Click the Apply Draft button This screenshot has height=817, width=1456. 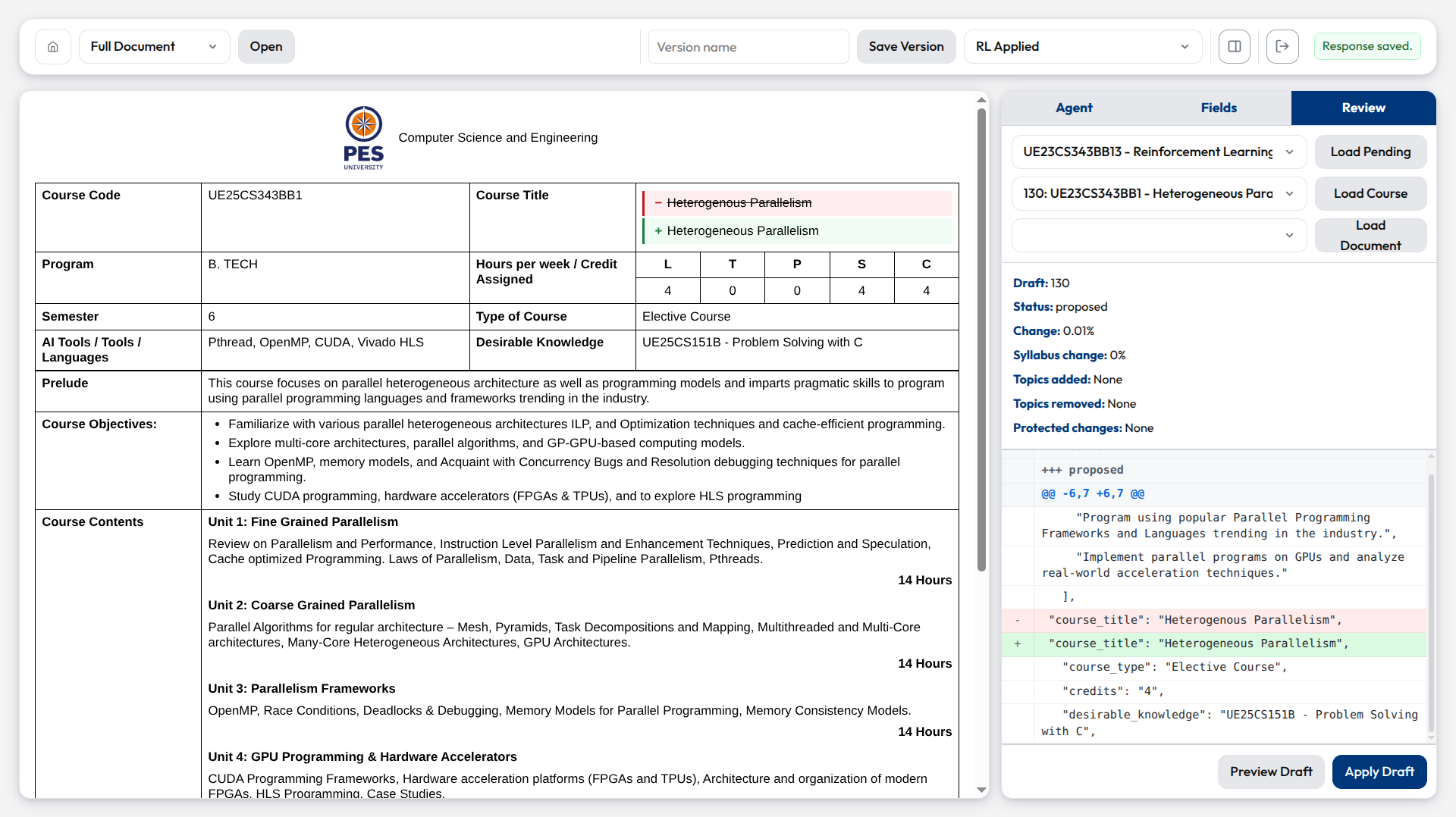pyautogui.click(x=1379, y=772)
